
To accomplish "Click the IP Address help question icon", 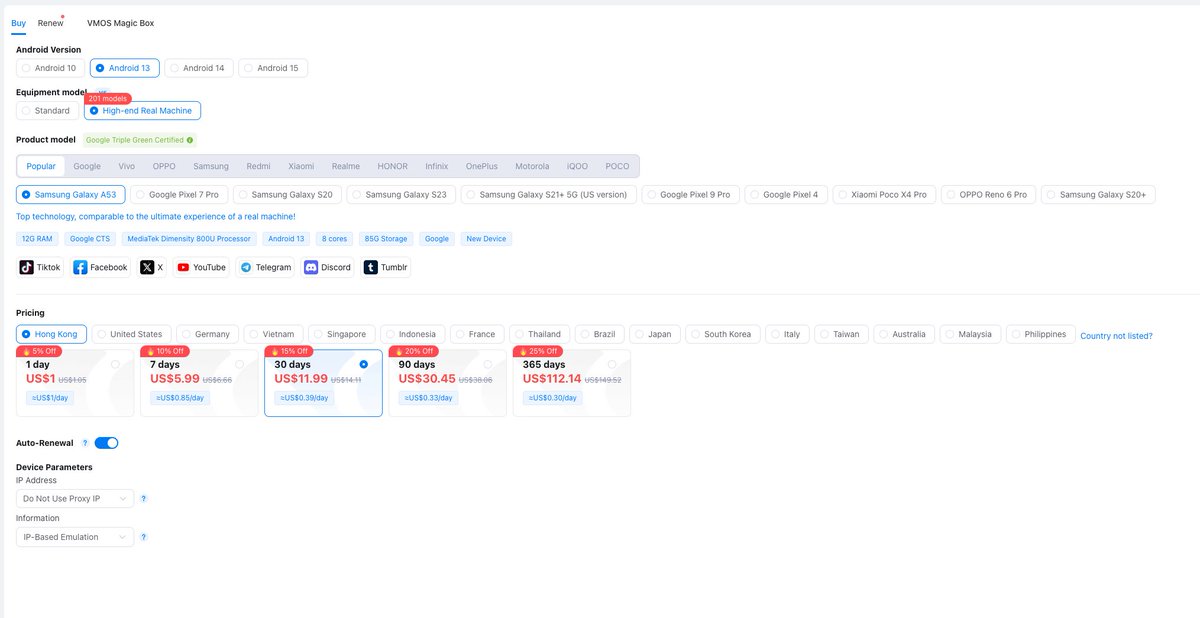I will [144, 498].
